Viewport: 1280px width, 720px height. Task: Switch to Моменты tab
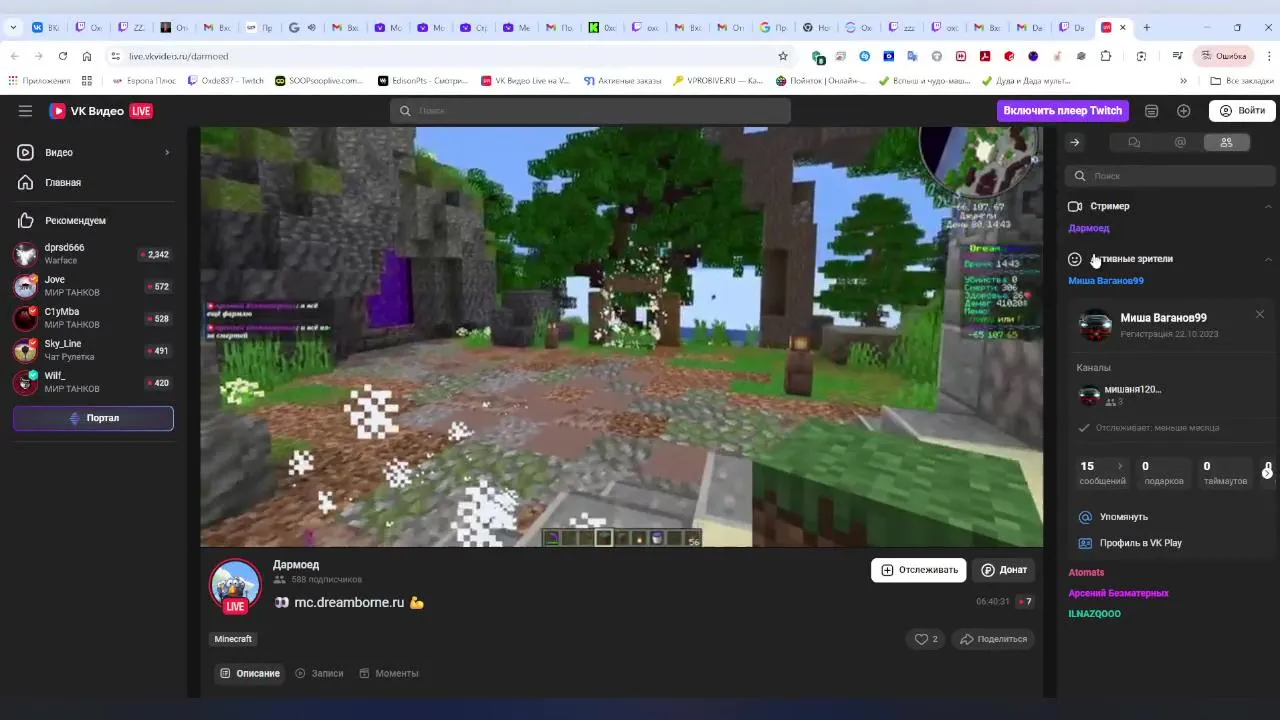click(x=388, y=673)
